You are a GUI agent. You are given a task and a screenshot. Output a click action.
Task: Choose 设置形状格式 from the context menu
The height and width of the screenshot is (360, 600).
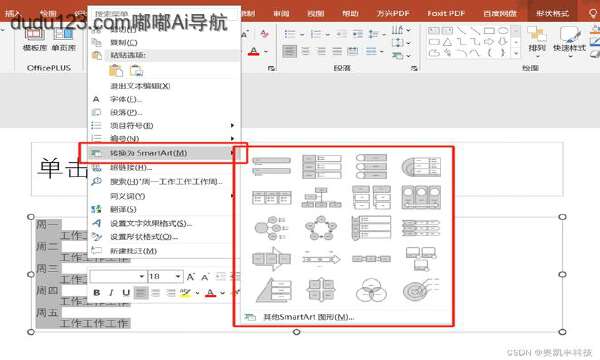point(143,237)
